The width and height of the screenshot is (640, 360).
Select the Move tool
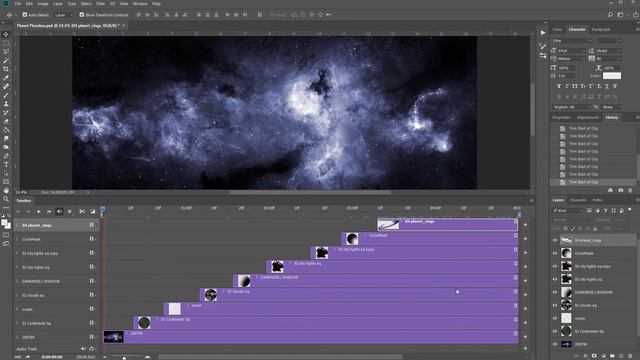(6, 34)
